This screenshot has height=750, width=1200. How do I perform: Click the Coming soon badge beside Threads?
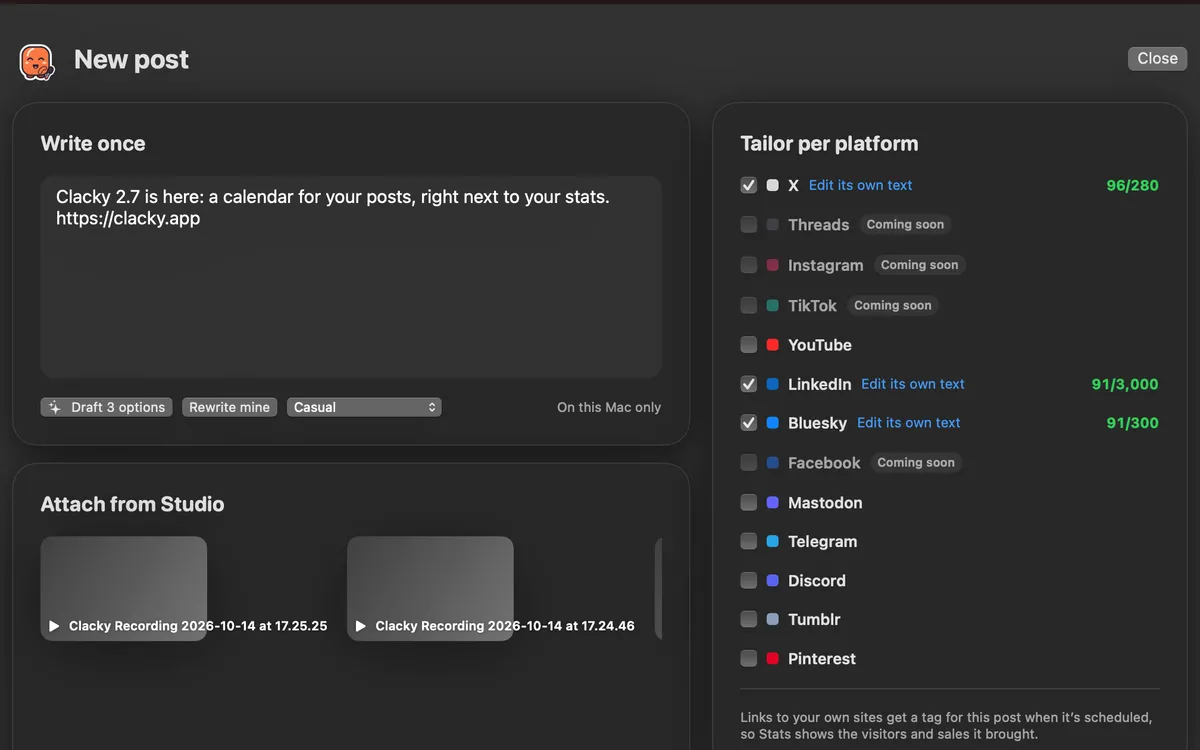click(x=905, y=225)
